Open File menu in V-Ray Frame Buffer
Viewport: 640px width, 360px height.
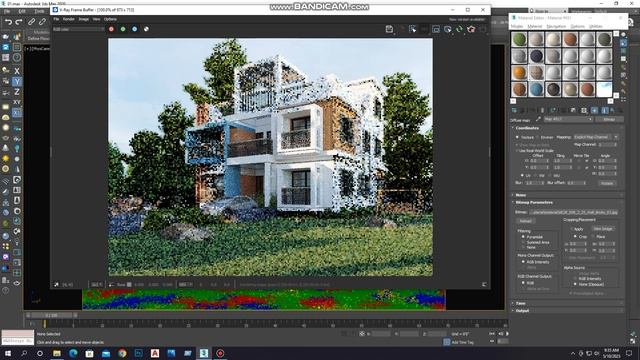pyautogui.click(x=56, y=19)
